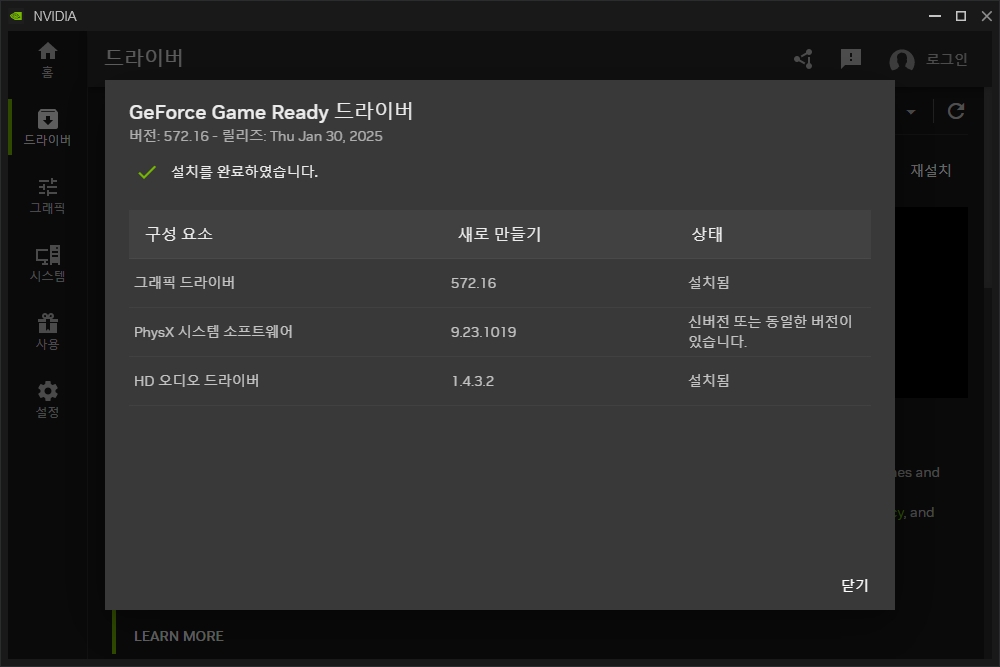Click the 드라이버 page heading
Screen dimensions: 1000x667
[x=144, y=57]
